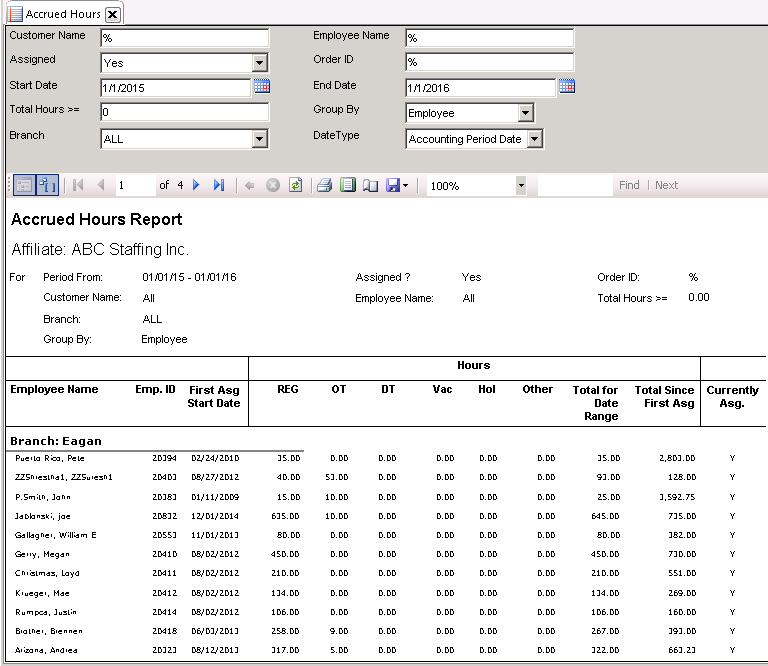Open the Start Date calendar picker
This screenshot has height=666, width=768.
click(262, 87)
